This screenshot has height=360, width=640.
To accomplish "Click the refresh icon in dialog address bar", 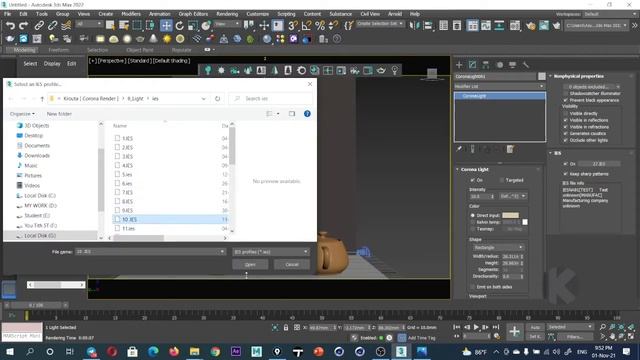I will (218, 98).
